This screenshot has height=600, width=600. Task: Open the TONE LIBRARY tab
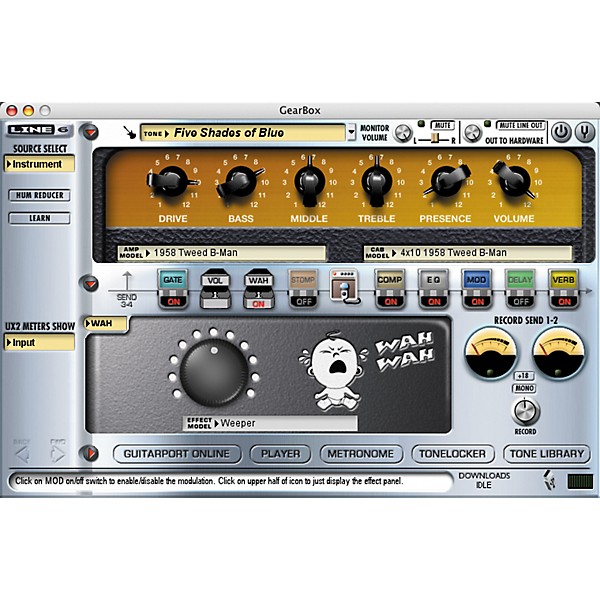547,454
